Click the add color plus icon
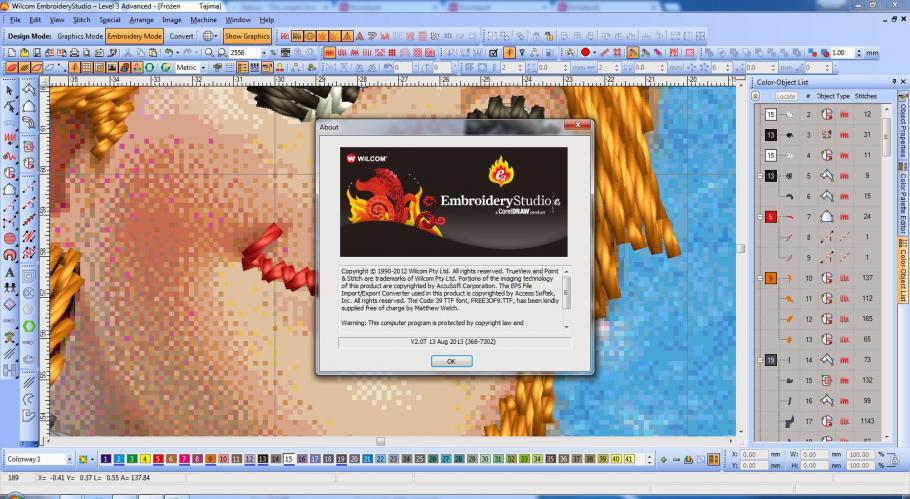910x499 pixels. [x=663, y=460]
